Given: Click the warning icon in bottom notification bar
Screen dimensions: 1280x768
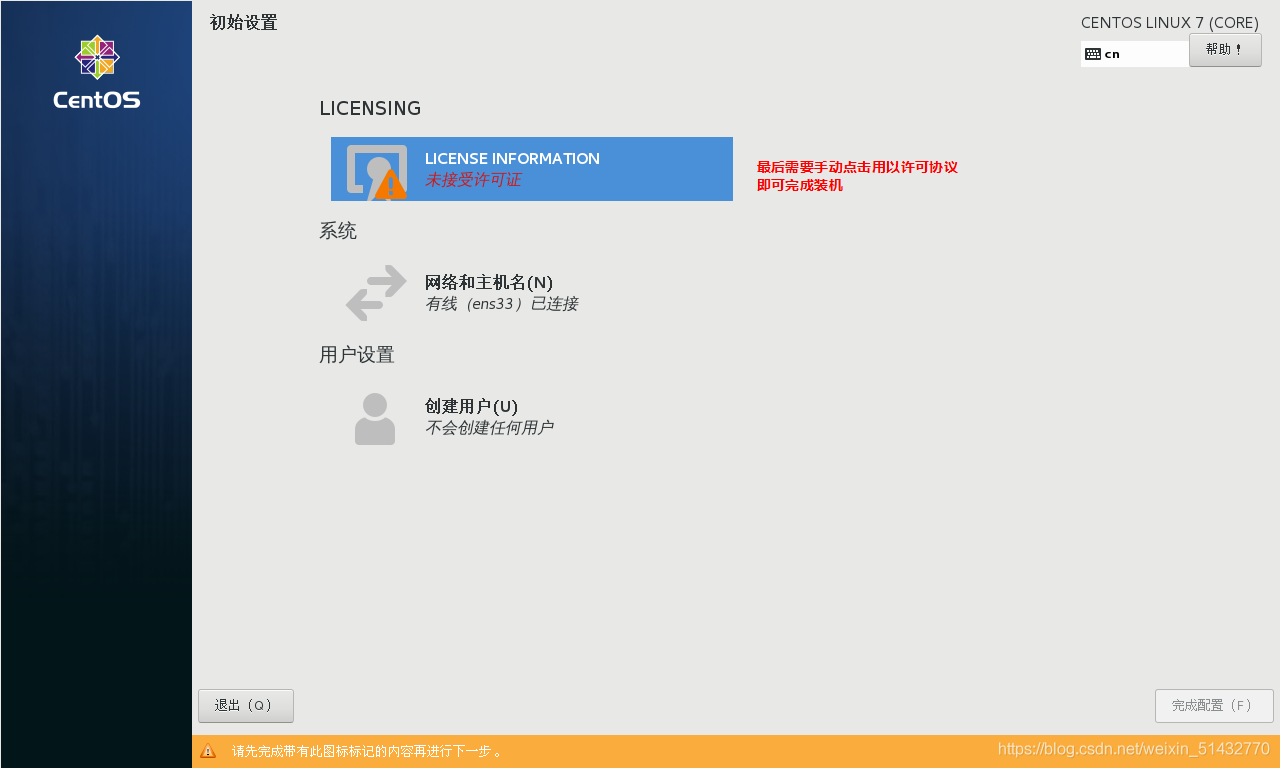Looking at the screenshot, I should [208, 751].
